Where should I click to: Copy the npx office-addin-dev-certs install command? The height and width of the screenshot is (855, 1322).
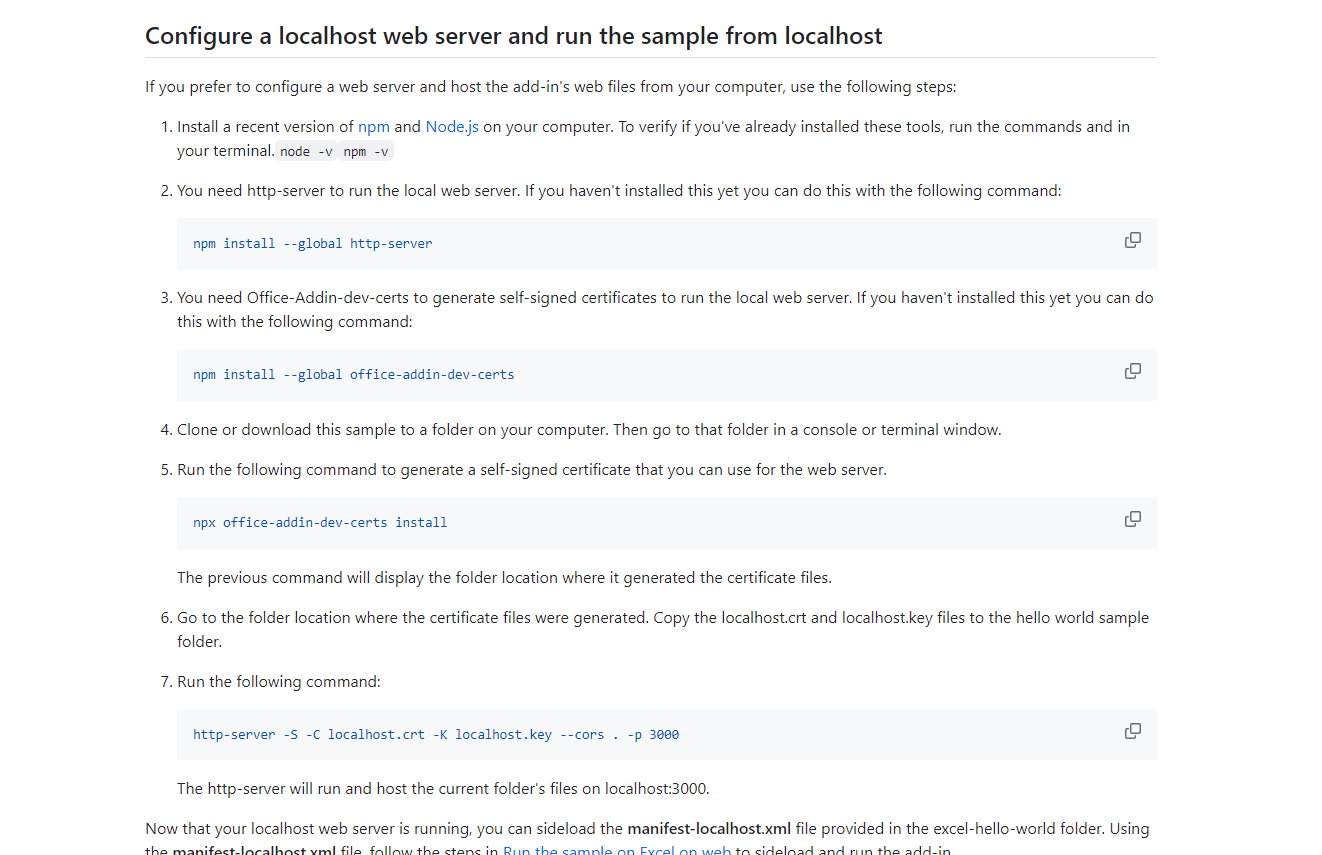click(x=1132, y=519)
